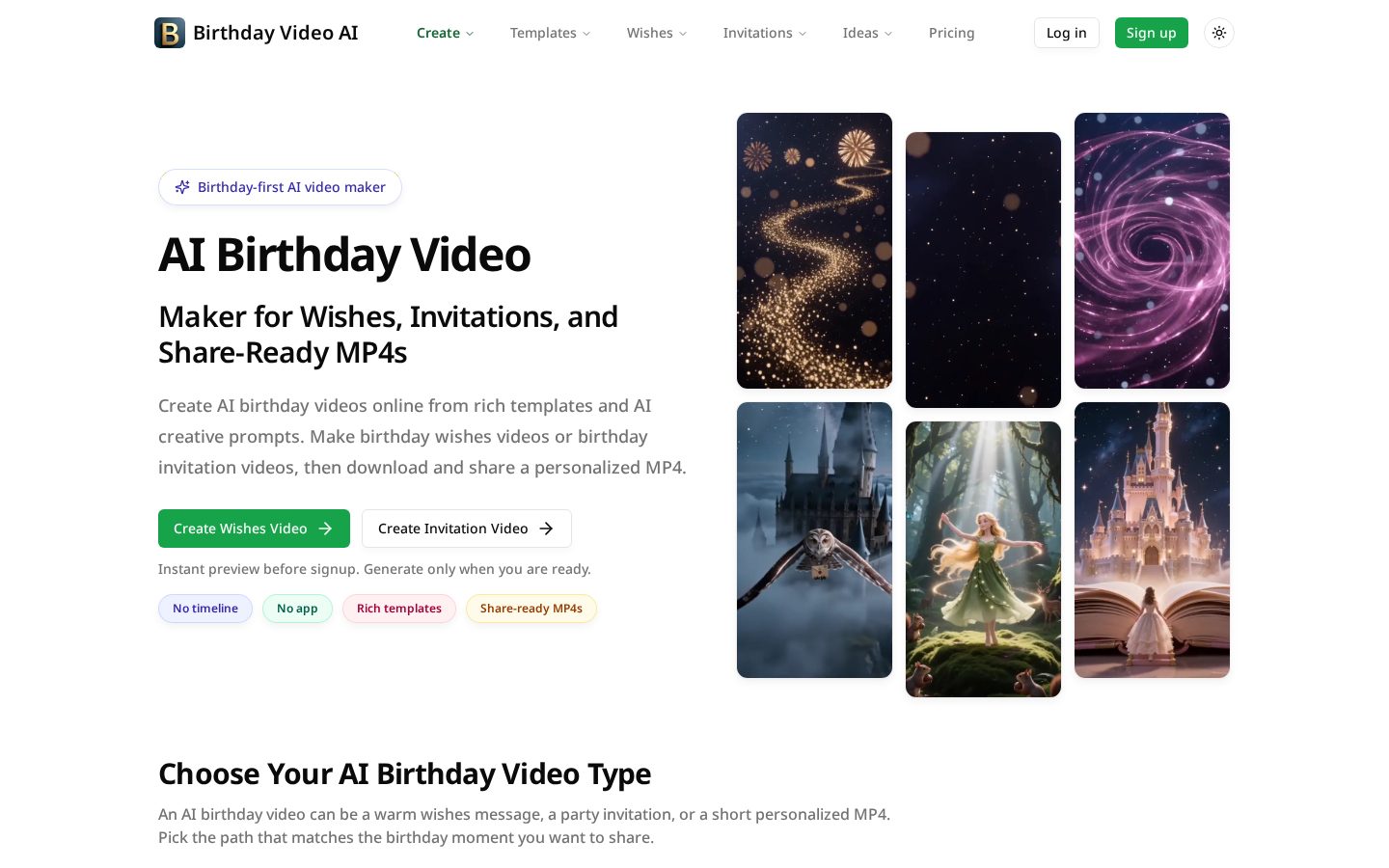Open the Templates nav menu
This screenshot has height=868, width=1389.
coord(550,33)
